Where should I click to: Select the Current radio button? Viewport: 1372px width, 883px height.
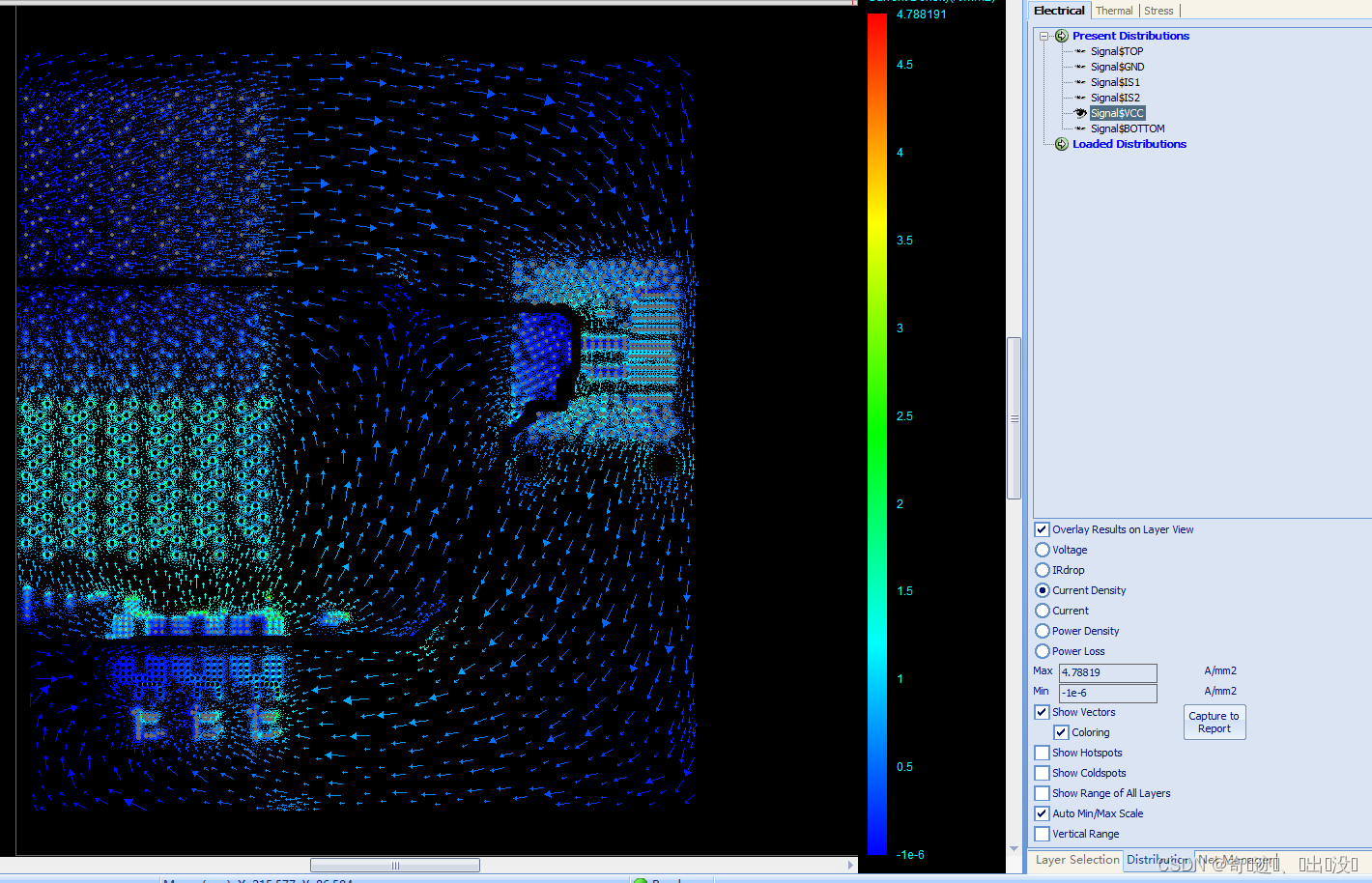(1043, 611)
